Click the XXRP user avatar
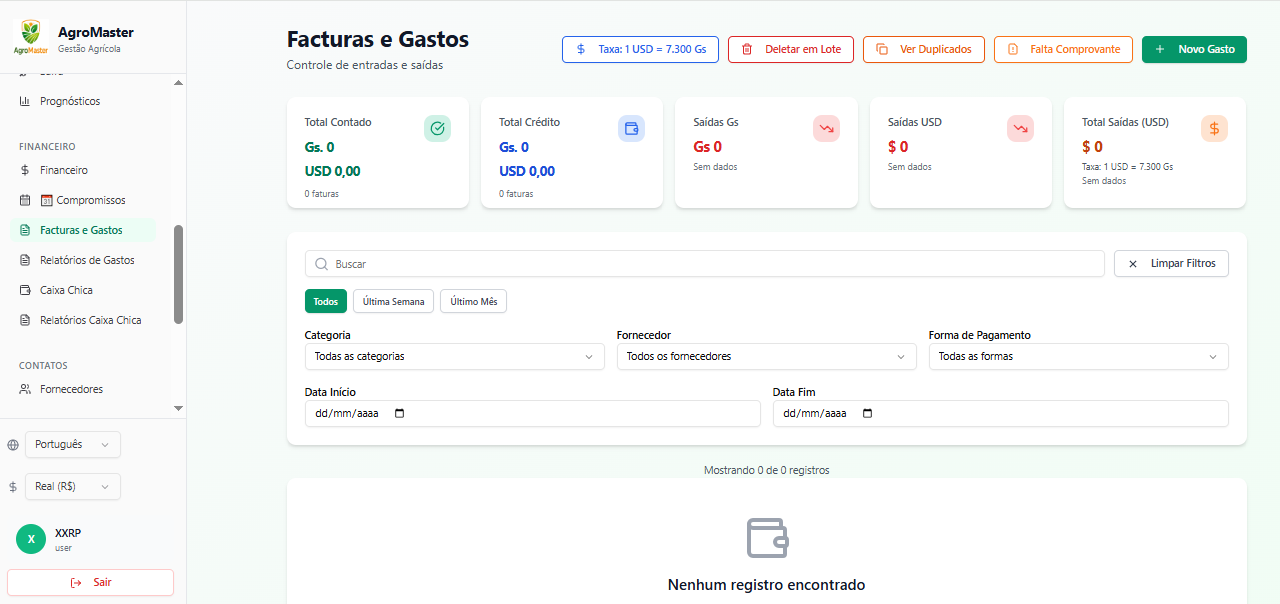Image resolution: width=1280 pixels, height=604 pixels. click(31, 539)
